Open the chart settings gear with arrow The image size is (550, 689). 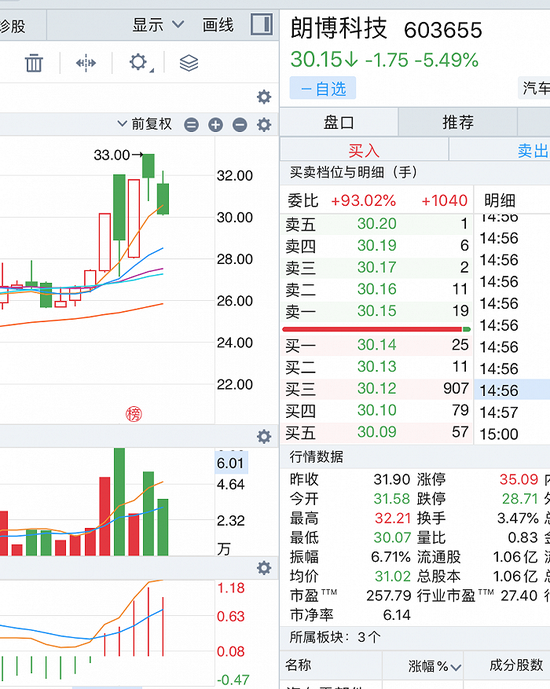point(140,63)
